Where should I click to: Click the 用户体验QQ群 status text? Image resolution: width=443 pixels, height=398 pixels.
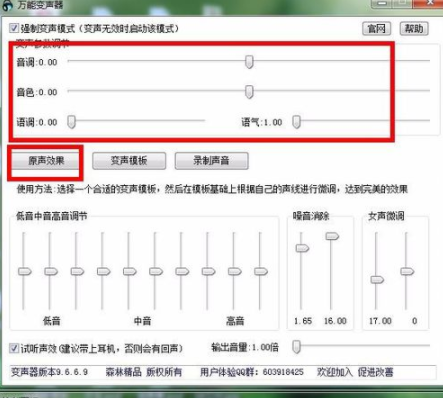click(x=252, y=372)
